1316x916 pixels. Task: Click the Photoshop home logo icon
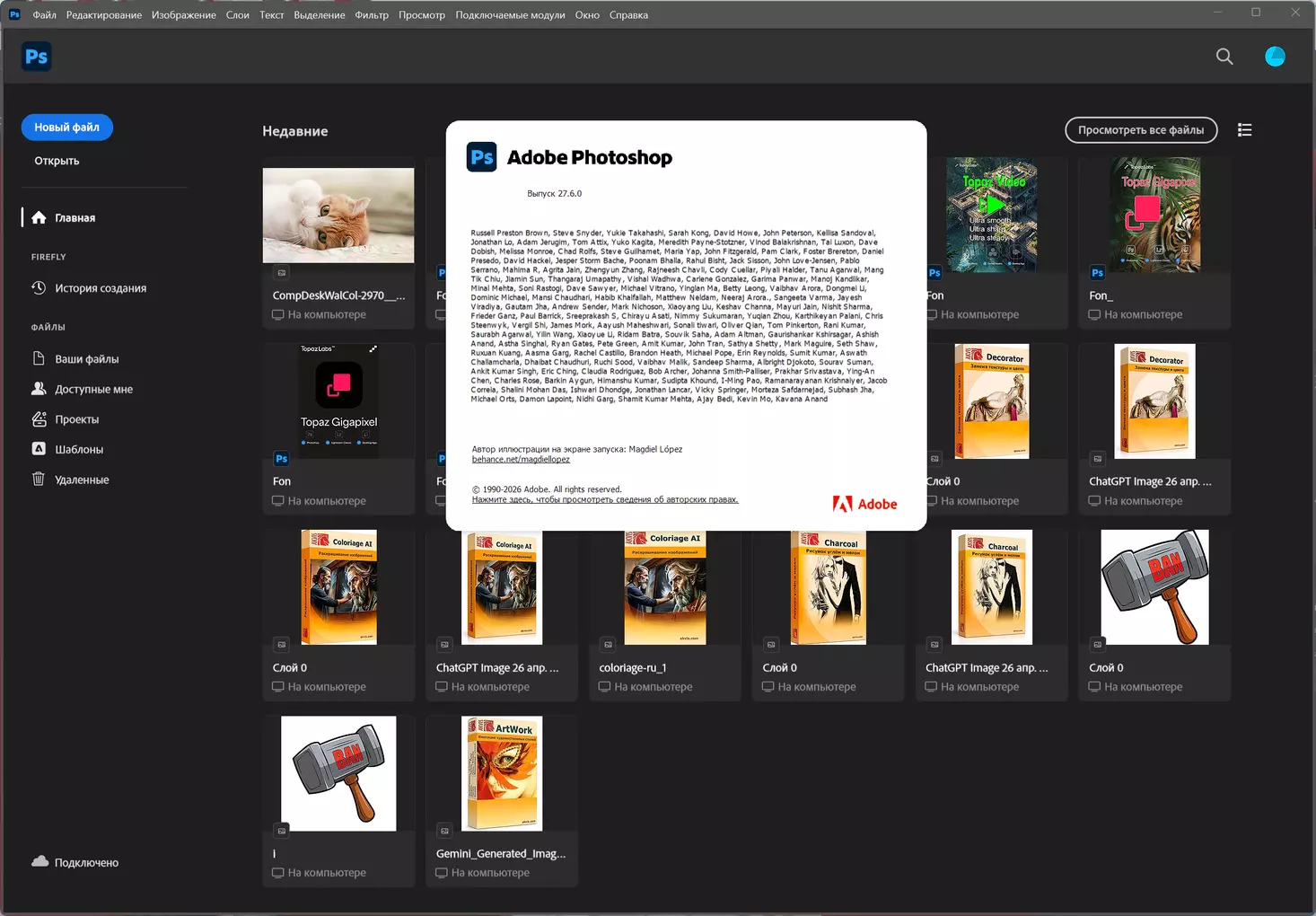click(x=36, y=57)
